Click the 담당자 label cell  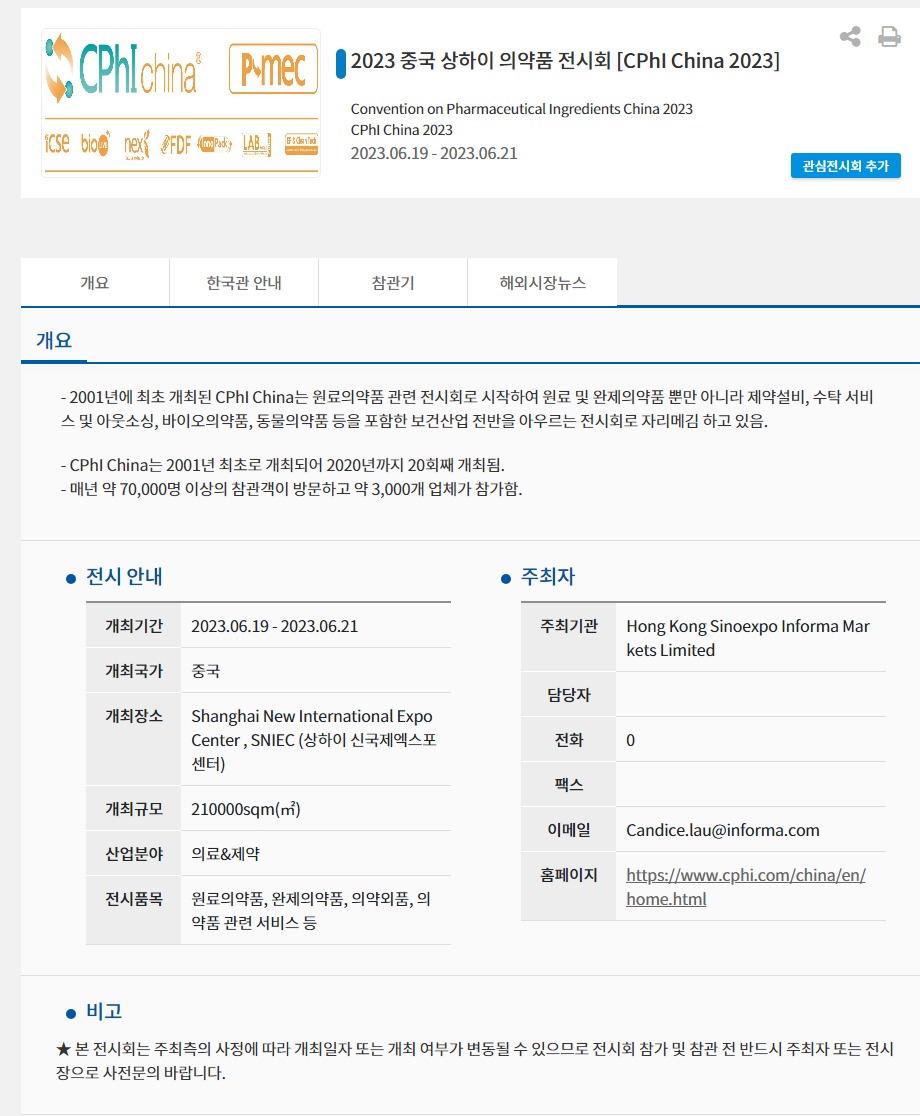[x=569, y=695]
